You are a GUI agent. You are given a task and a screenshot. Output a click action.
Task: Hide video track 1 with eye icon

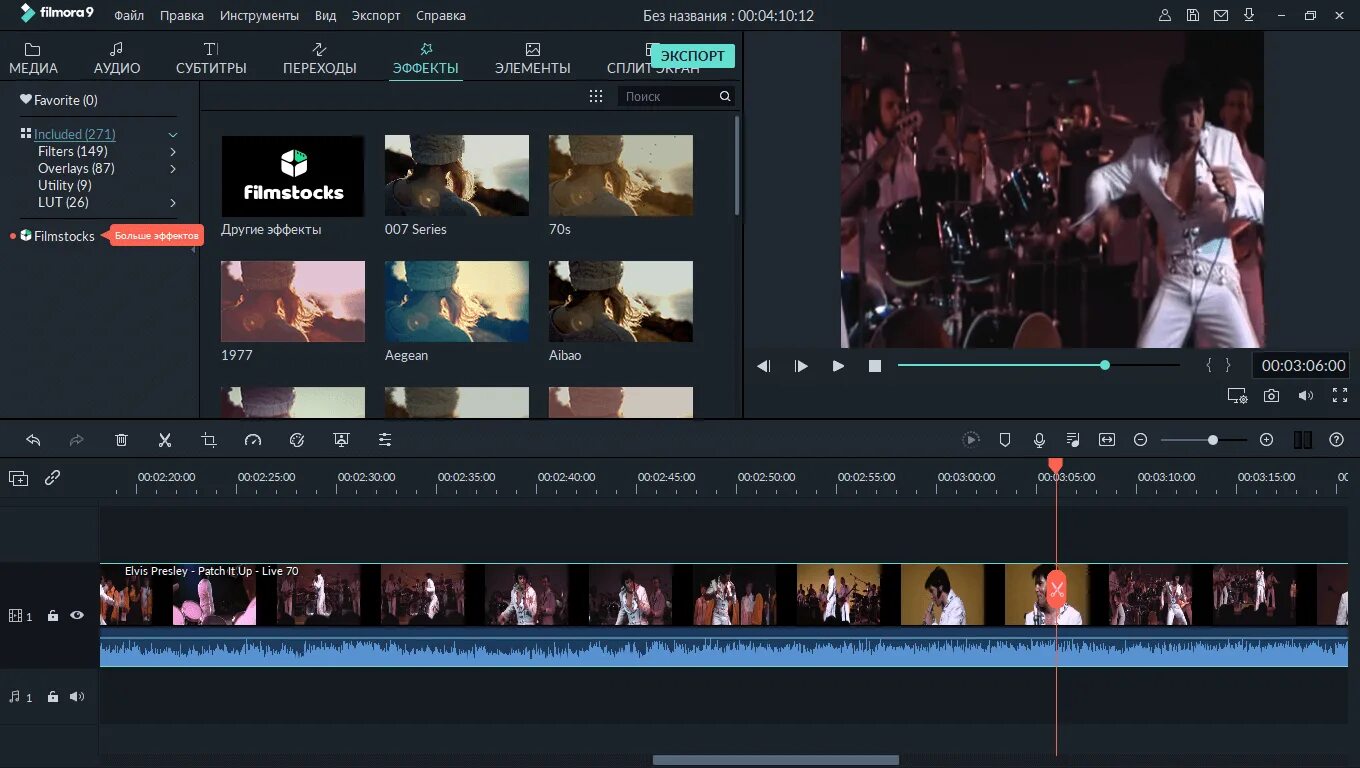(x=77, y=616)
